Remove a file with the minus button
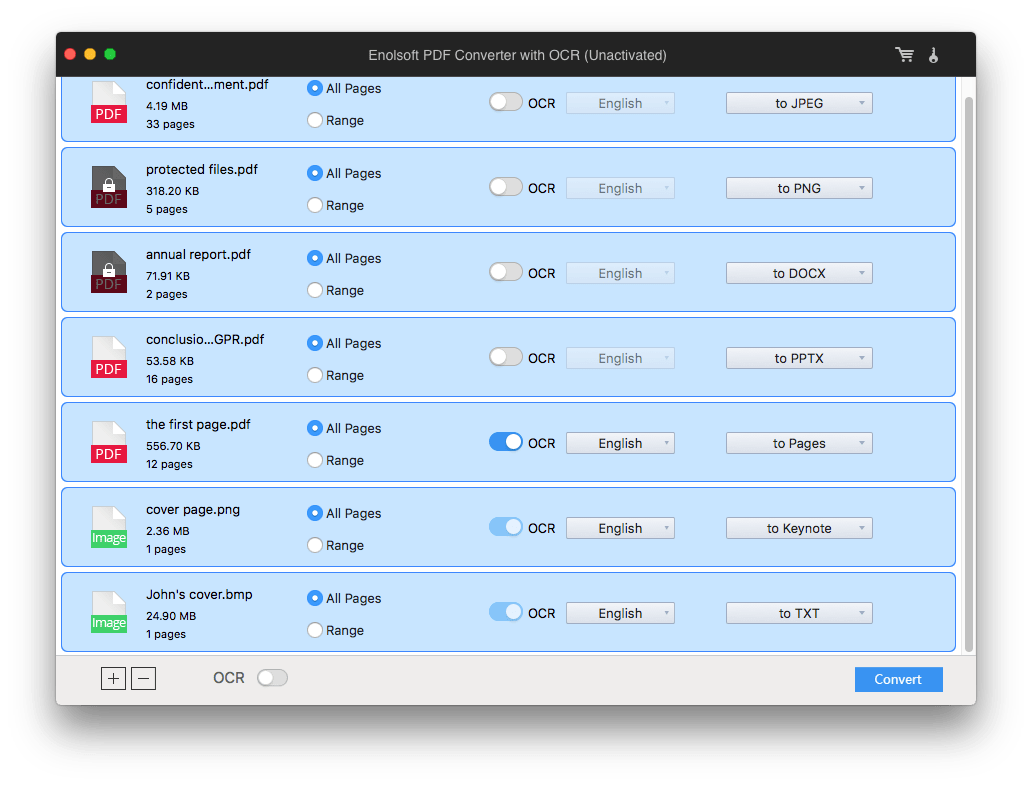 pos(143,678)
